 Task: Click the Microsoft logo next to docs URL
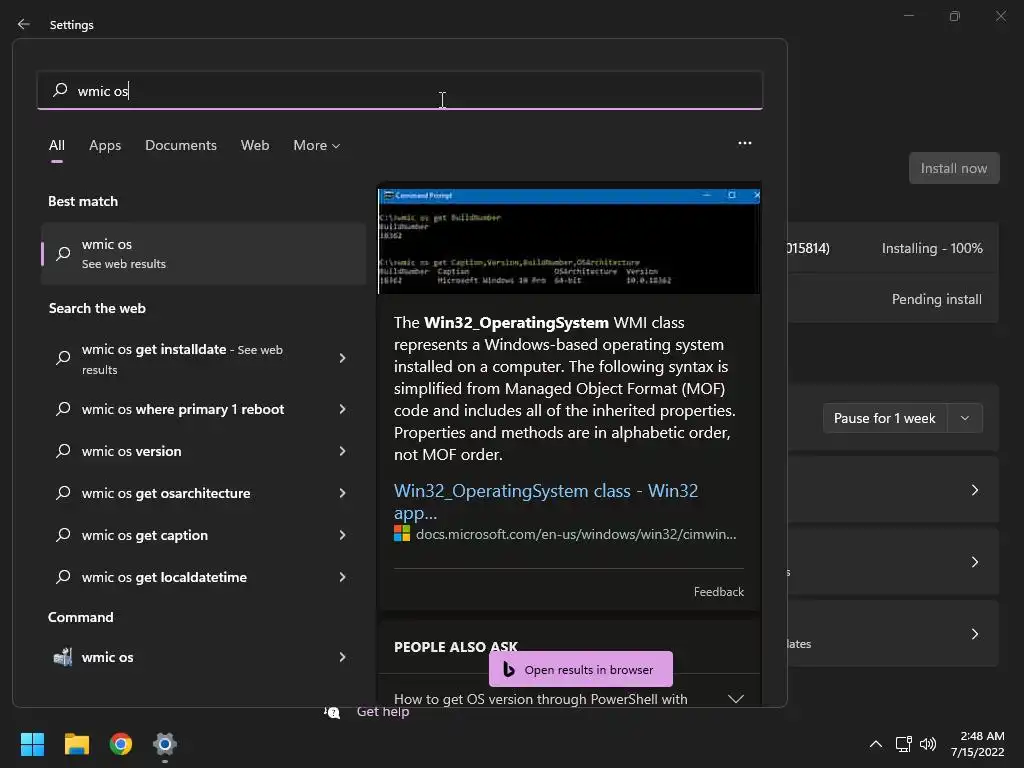[402, 534]
